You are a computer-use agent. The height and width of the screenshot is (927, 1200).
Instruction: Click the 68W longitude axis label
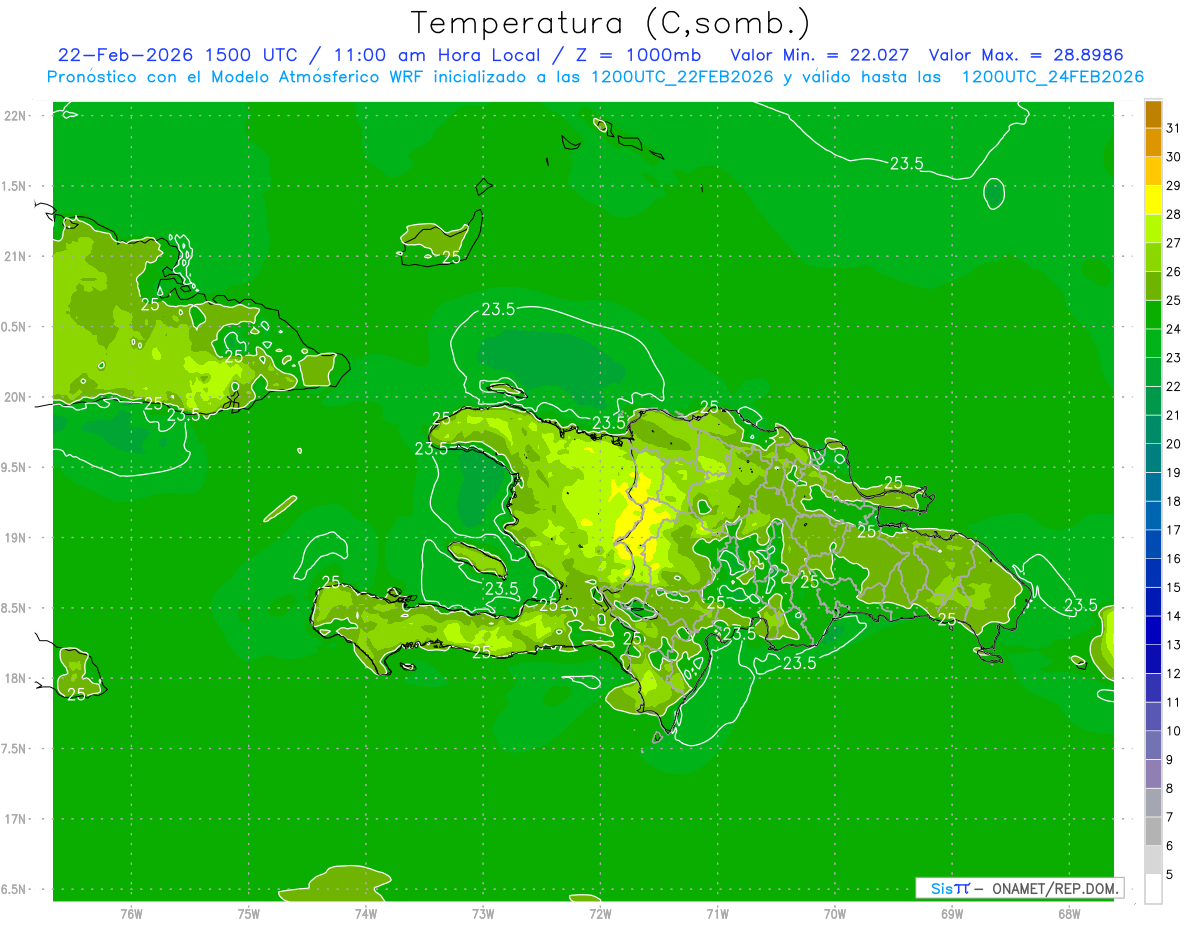coord(1069,914)
